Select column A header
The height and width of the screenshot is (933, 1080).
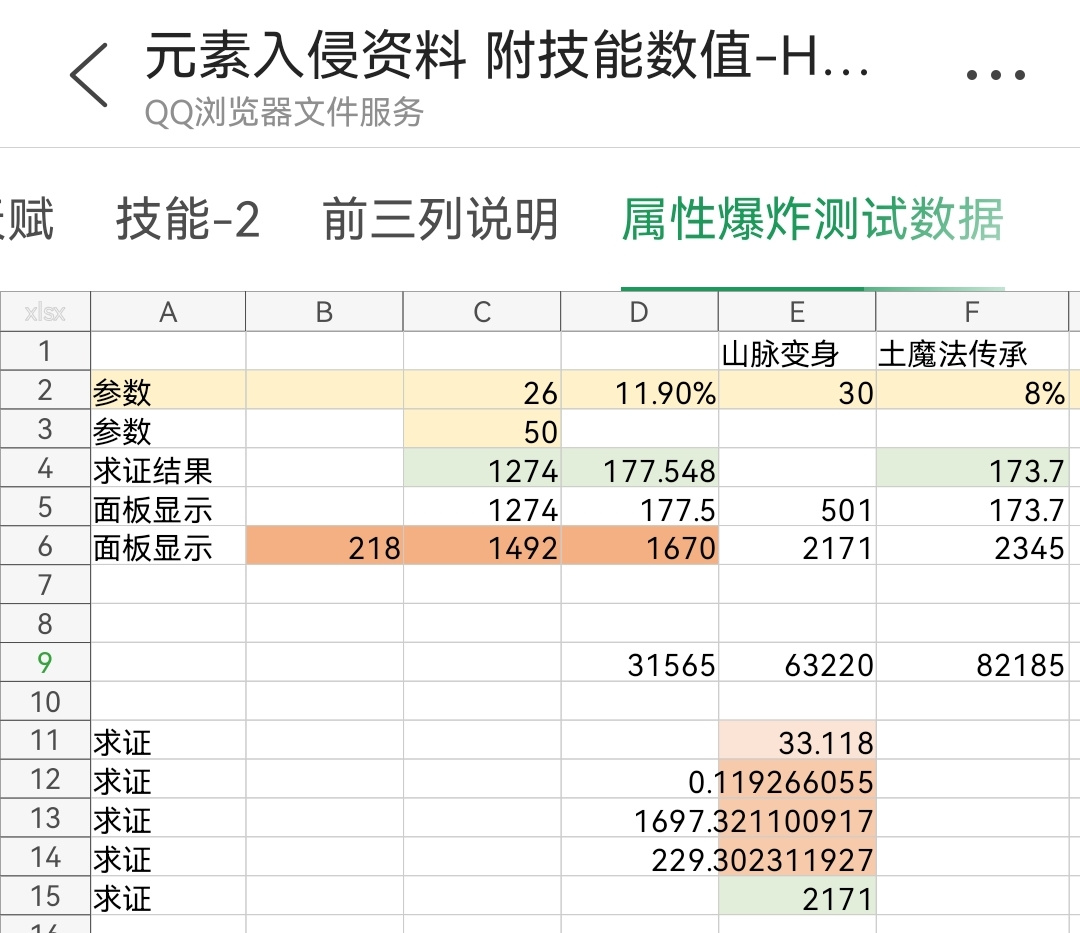[168, 312]
